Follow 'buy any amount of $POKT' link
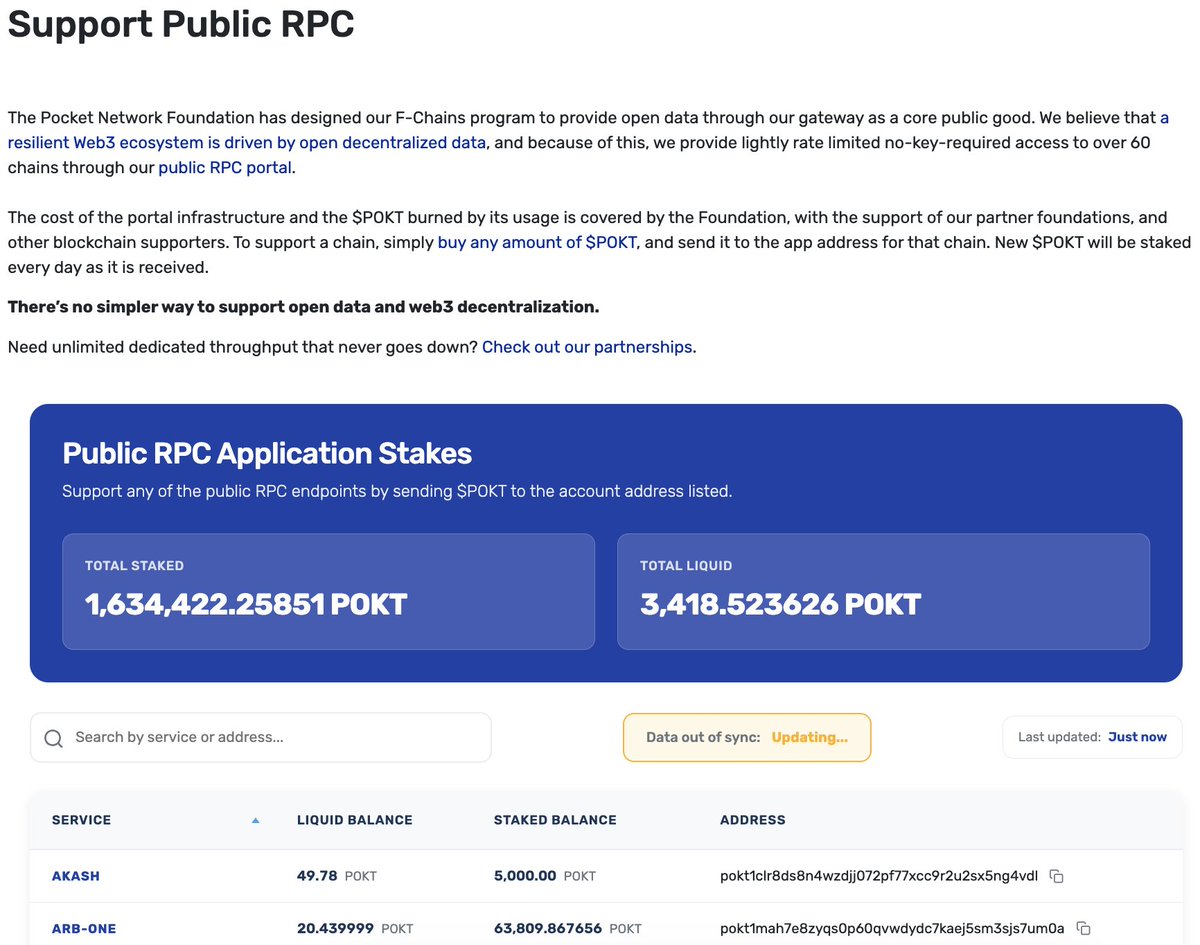This screenshot has width=1200, height=945. [537, 243]
